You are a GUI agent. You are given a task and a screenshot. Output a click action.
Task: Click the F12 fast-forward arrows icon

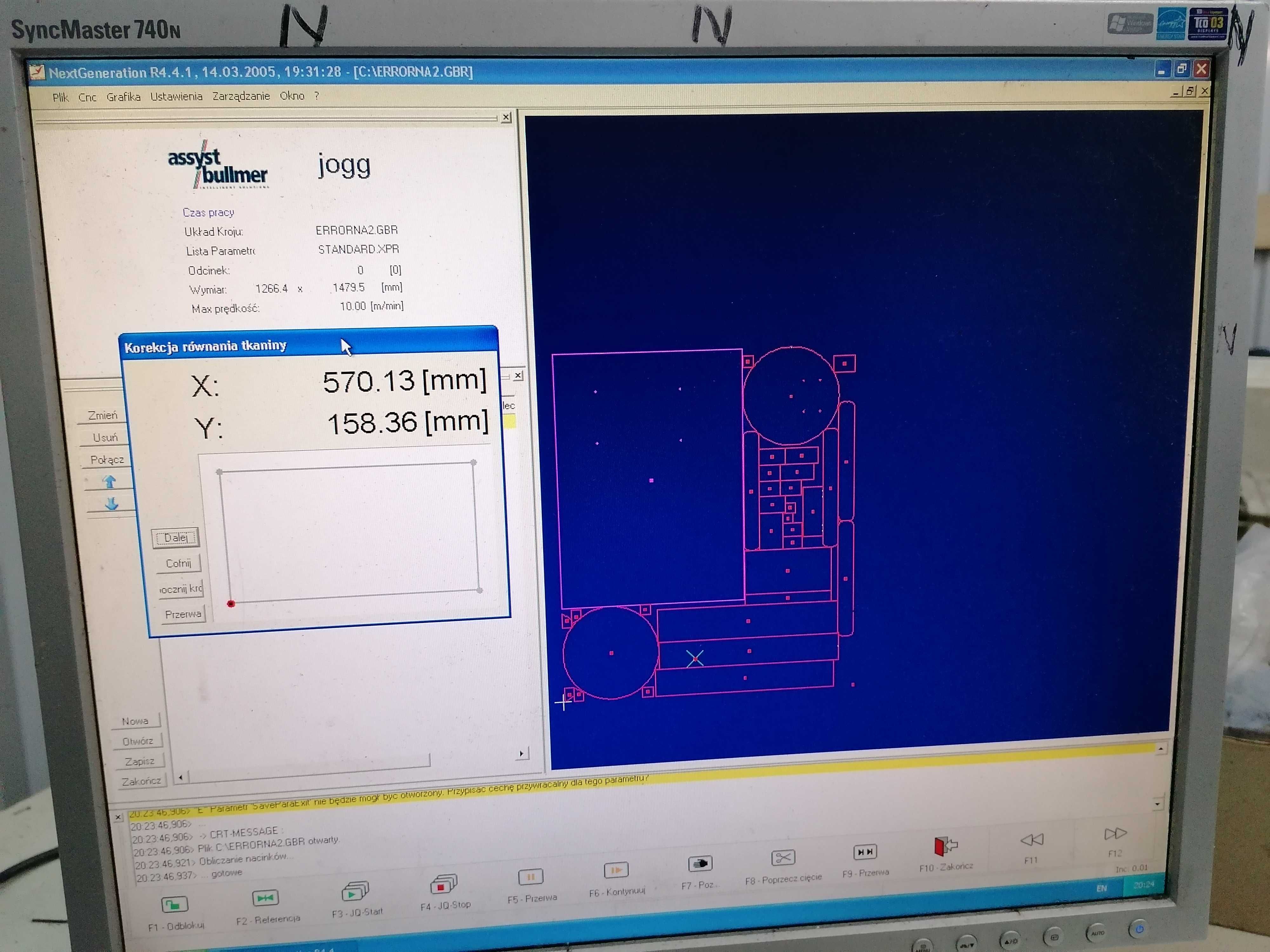(1115, 833)
